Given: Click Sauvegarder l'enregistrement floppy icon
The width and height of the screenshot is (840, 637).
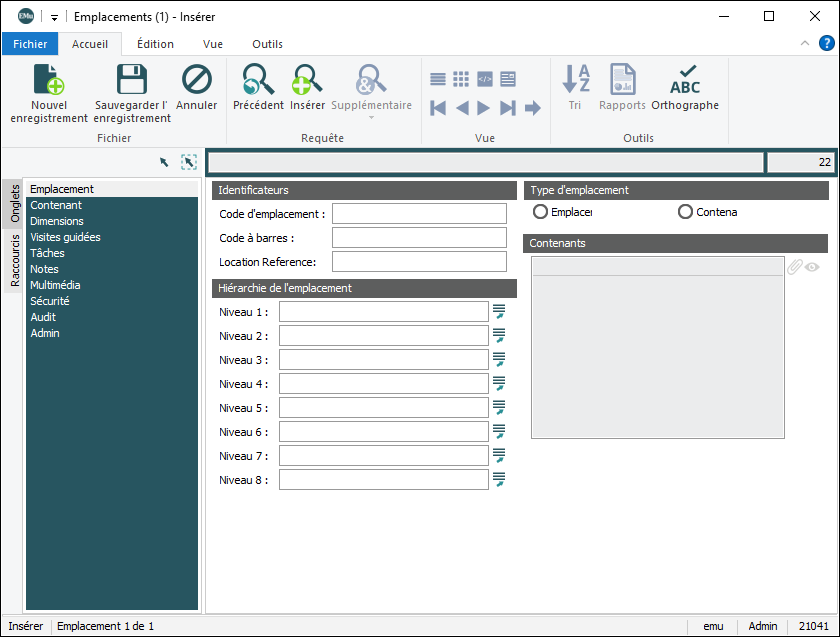Looking at the screenshot, I should 132,80.
